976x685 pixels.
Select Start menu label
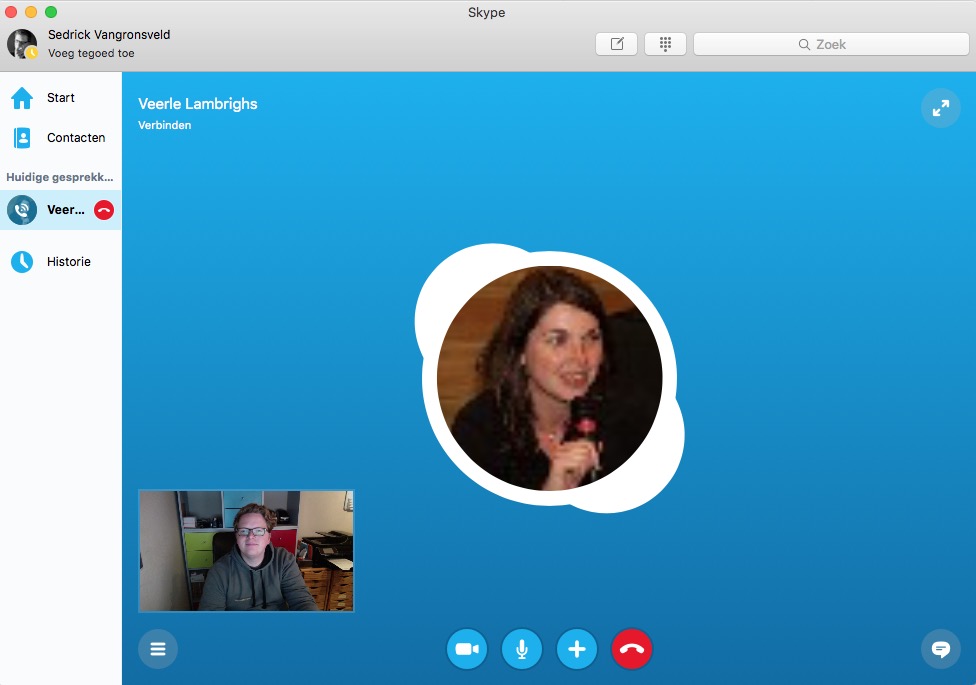[x=61, y=98]
